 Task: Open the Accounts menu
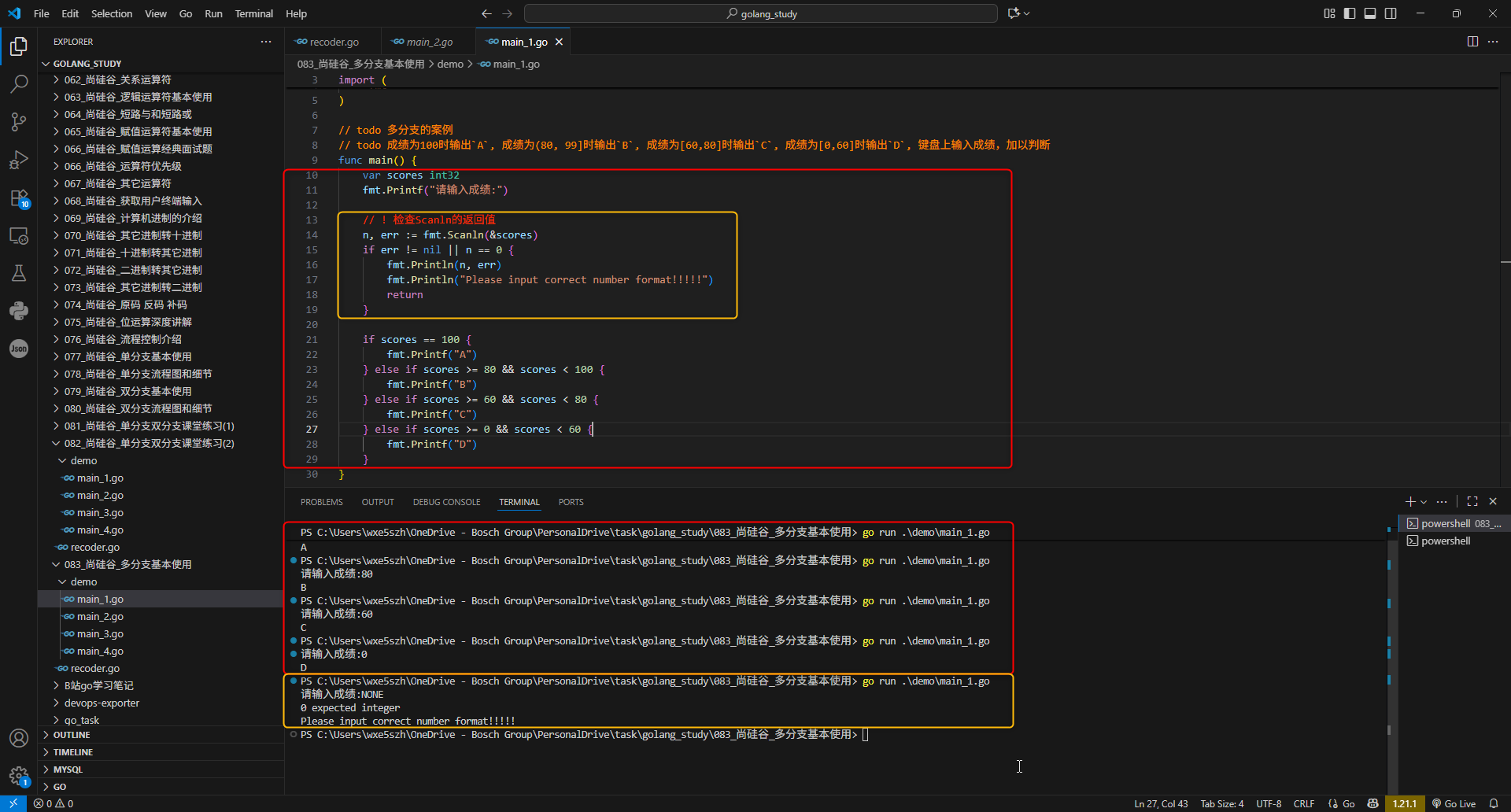pyautogui.click(x=19, y=738)
